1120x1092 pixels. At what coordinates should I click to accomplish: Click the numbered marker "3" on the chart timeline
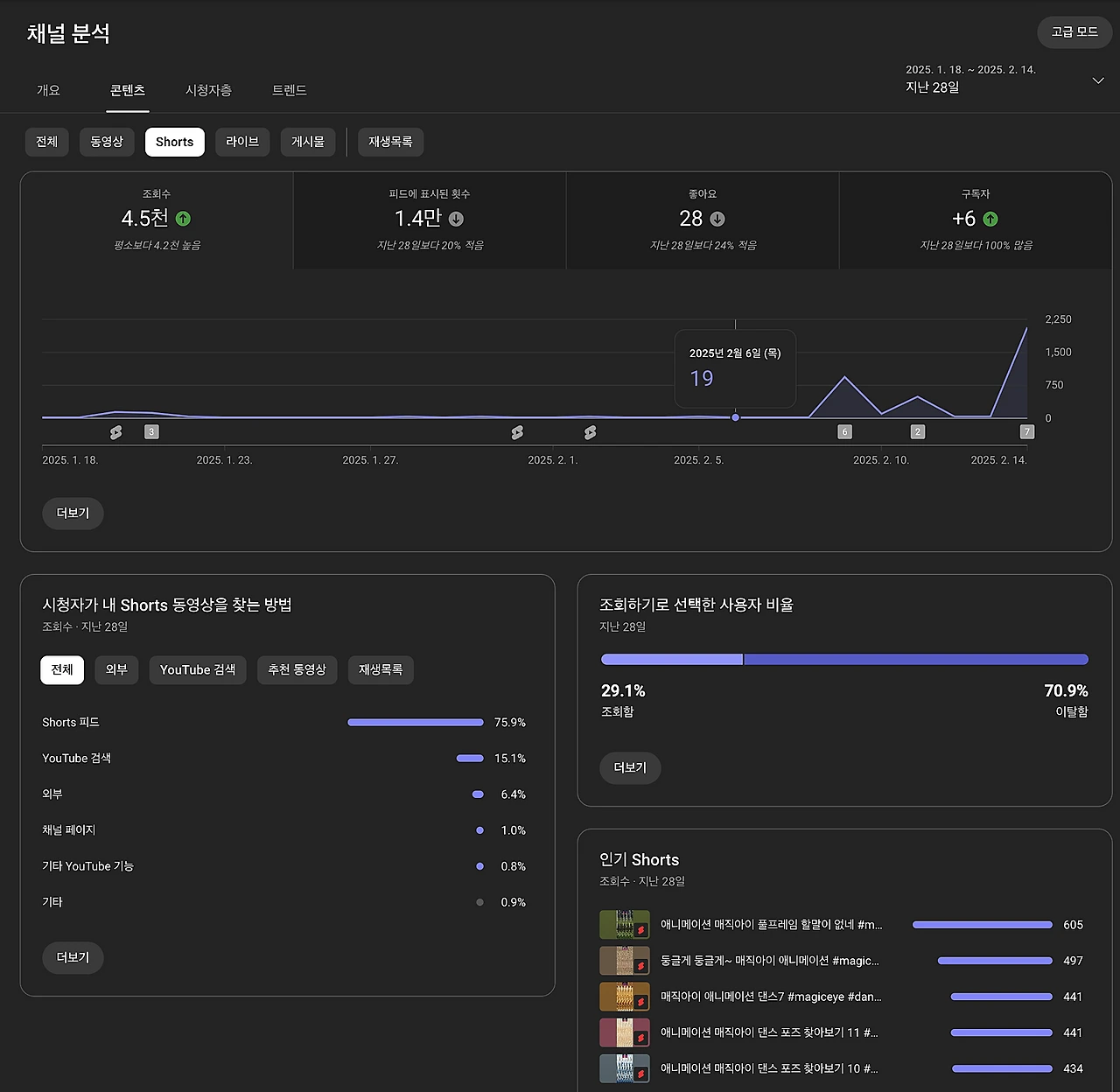coord(151,431)
